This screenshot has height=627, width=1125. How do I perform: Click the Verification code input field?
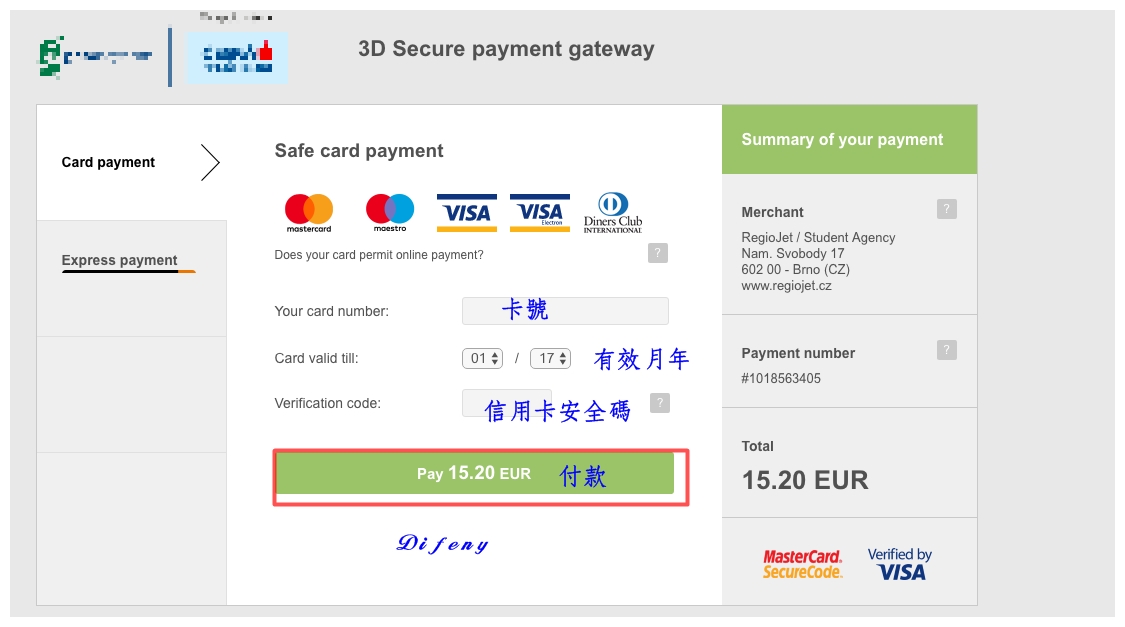[507, 403]
